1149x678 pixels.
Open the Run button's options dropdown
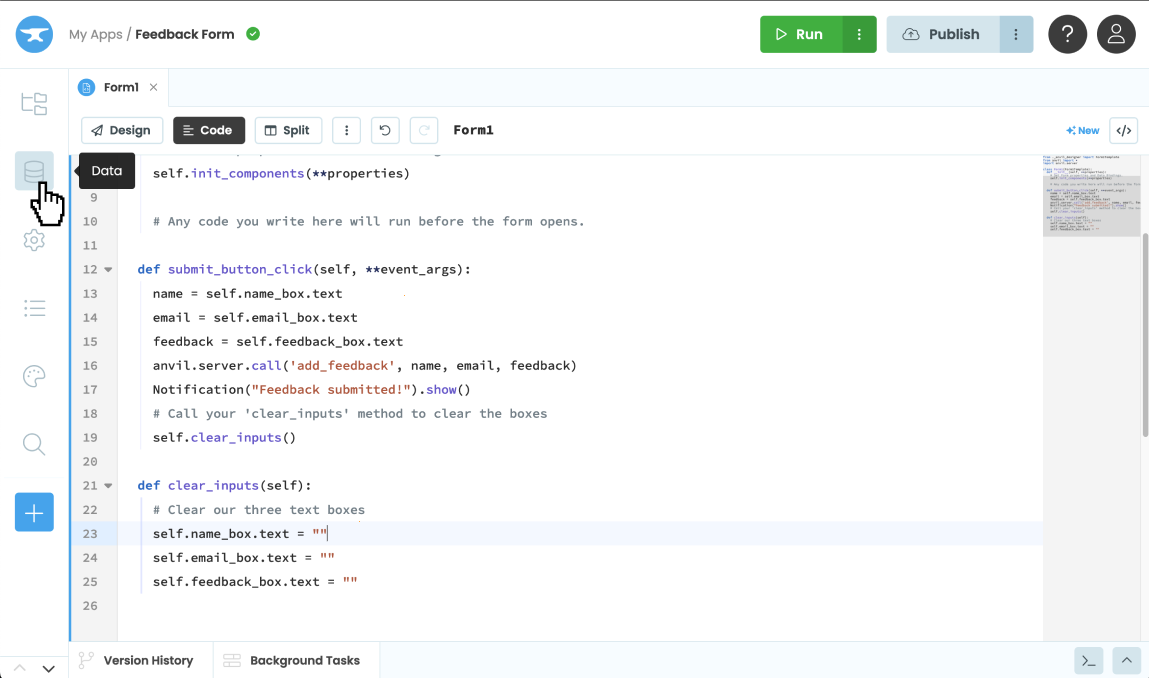point(859,33)
